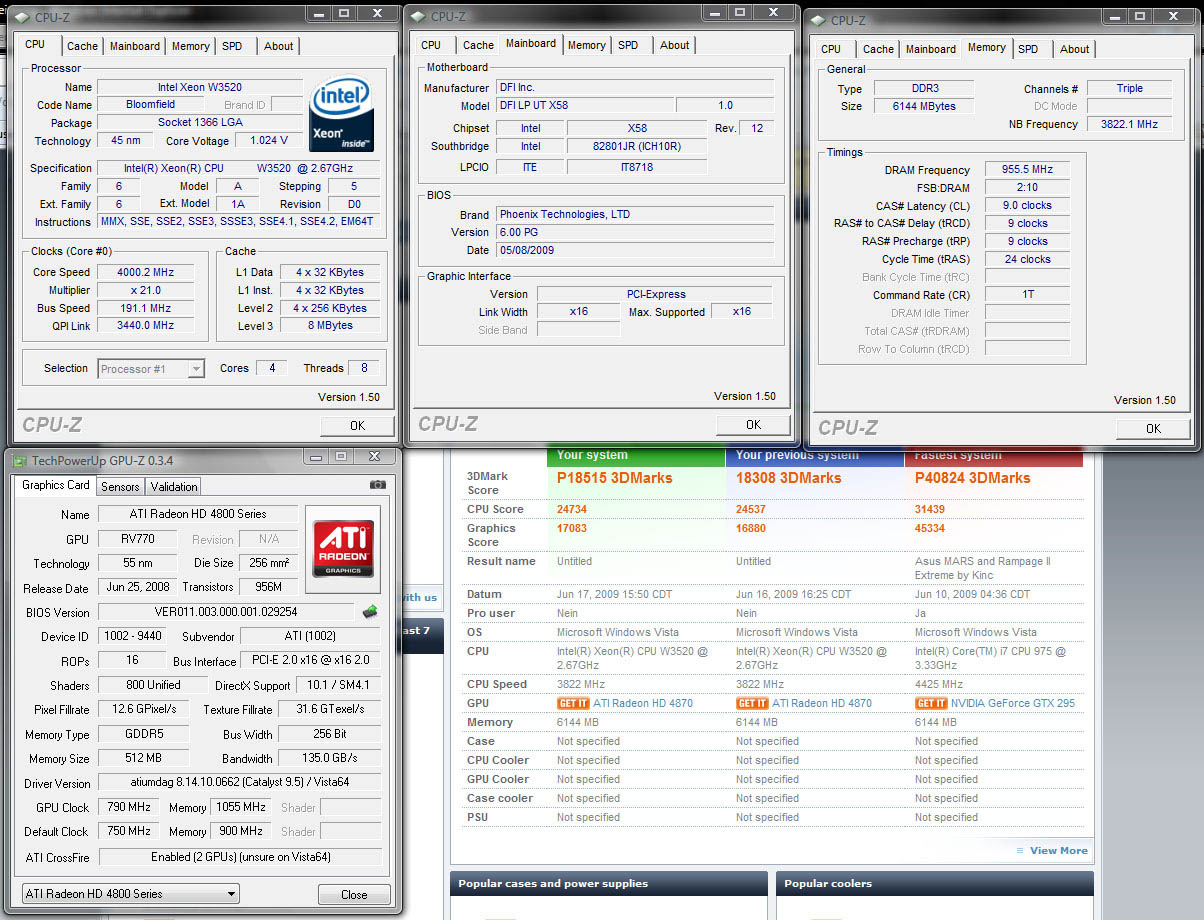
Task: Open About tab in left CPU-Z window
Action: click(278, 46)
